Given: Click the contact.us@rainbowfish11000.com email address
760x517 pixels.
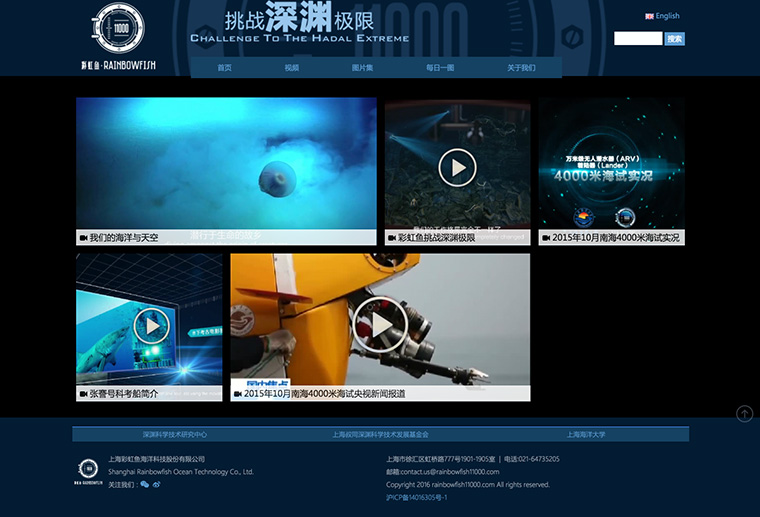Looking at the screenshot, I should tap(449, 472).
